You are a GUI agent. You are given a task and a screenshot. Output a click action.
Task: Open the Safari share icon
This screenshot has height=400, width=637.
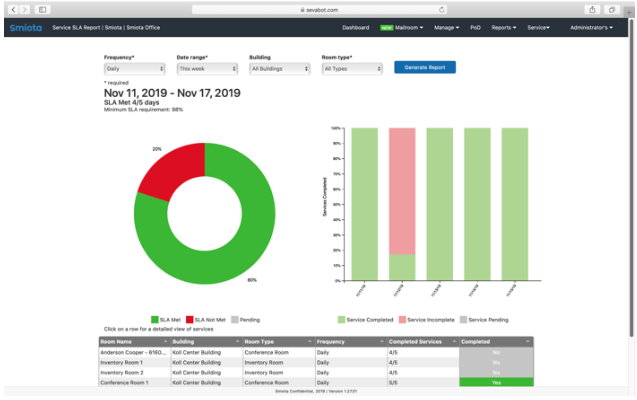pos(594,8)
